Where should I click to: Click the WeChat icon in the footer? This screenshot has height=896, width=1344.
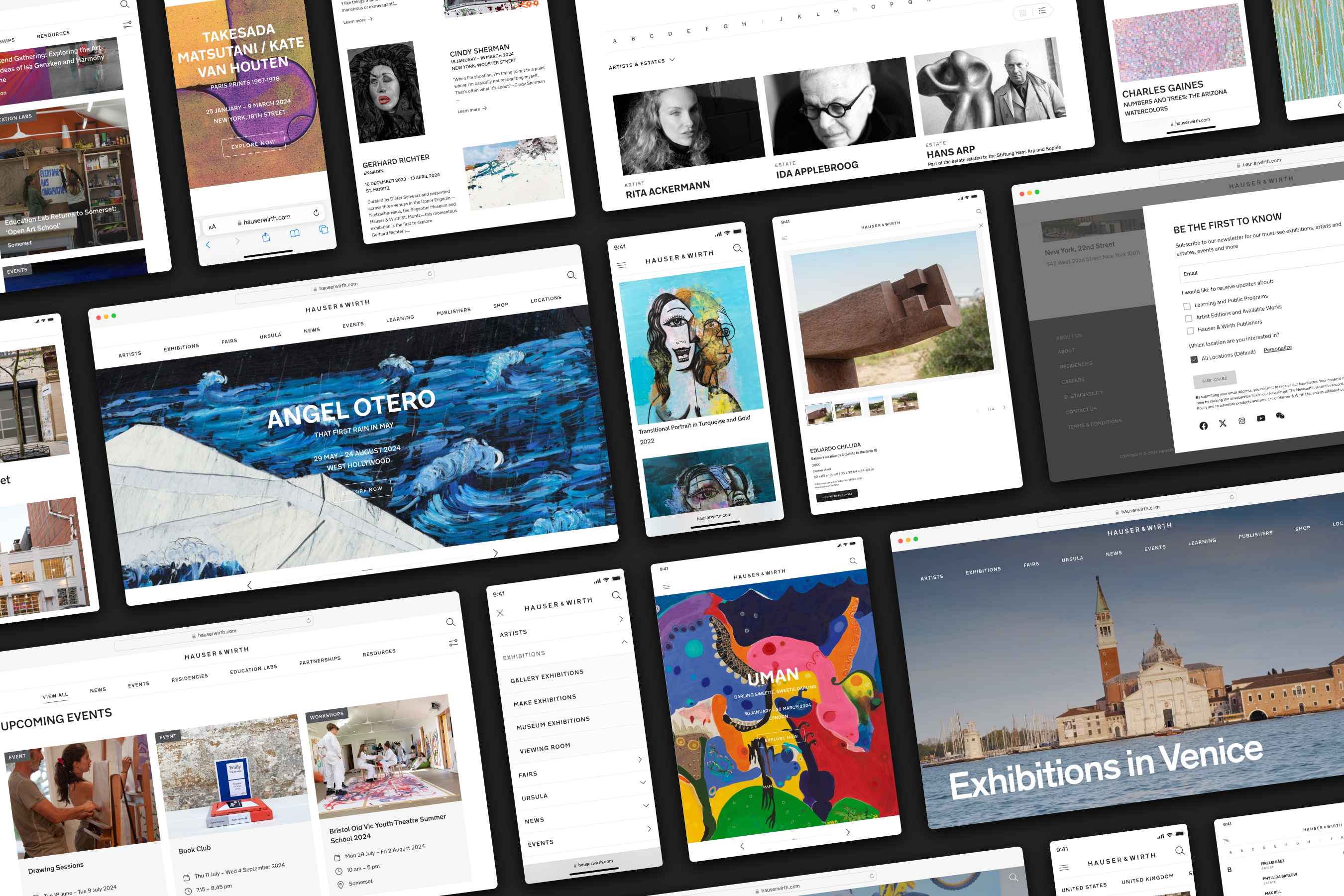1280,416
